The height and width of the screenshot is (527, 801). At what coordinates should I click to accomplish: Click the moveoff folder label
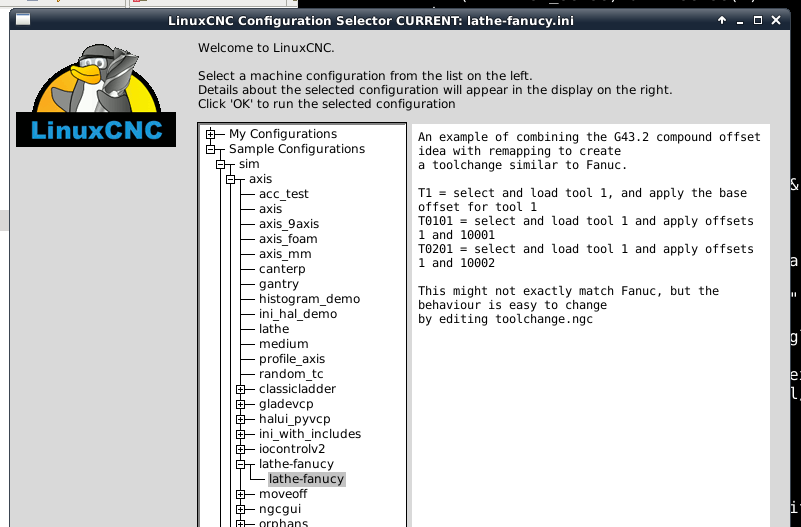point(283,494)
